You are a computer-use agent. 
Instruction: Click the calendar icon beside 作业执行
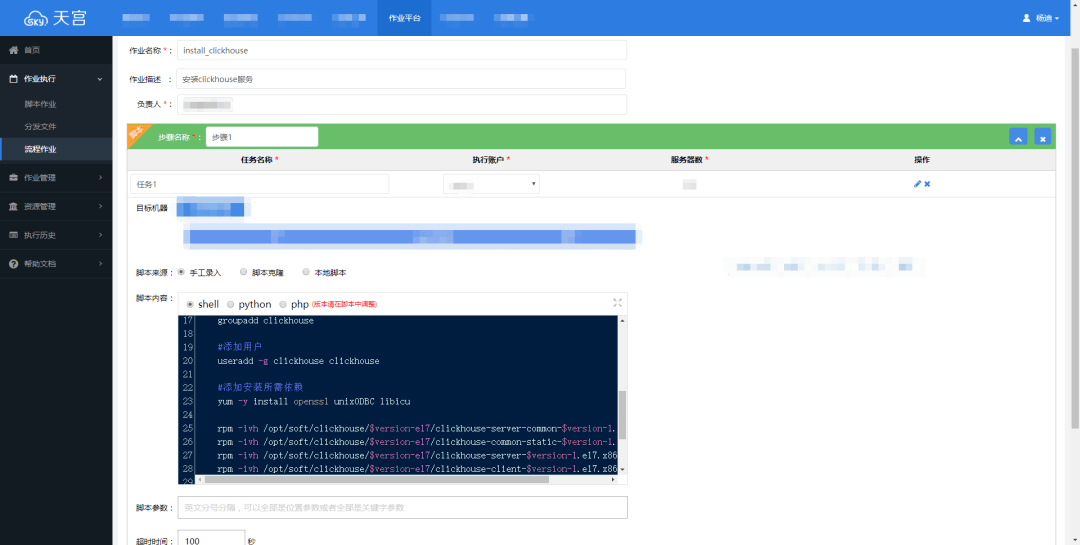13,79
